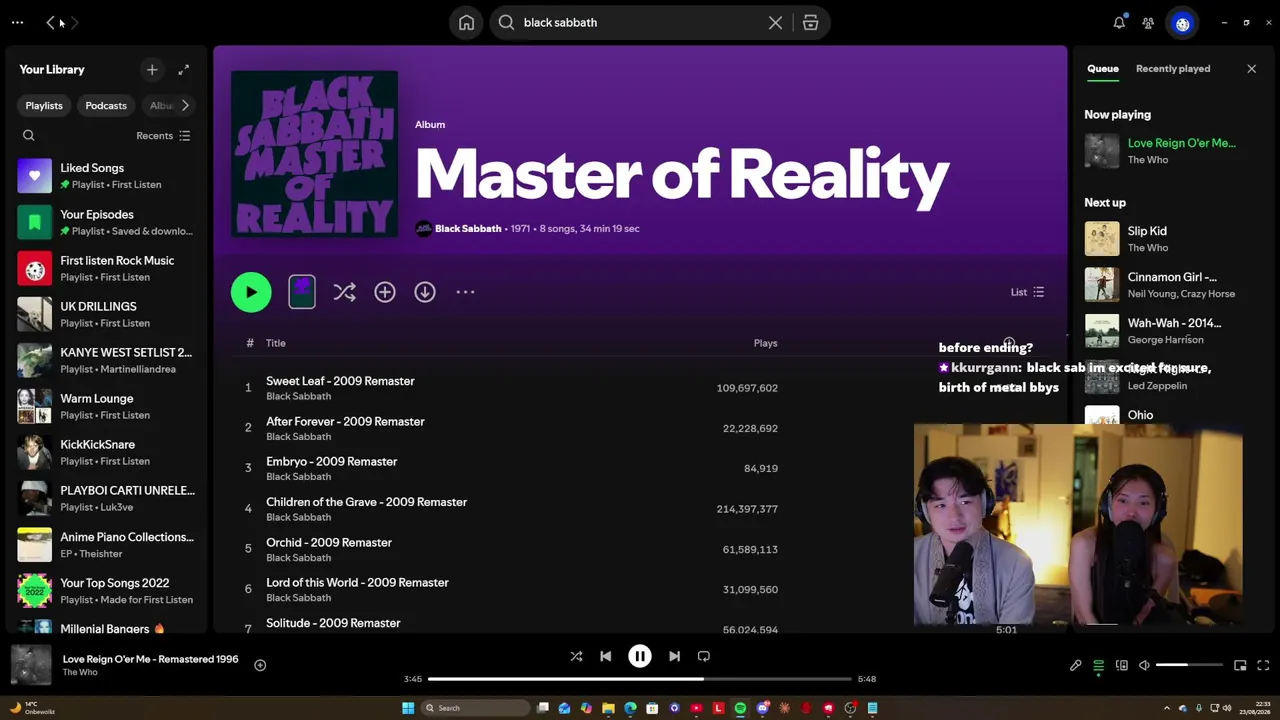Skip to the next track
The image size is (1280, 720).
click(674, 656)
